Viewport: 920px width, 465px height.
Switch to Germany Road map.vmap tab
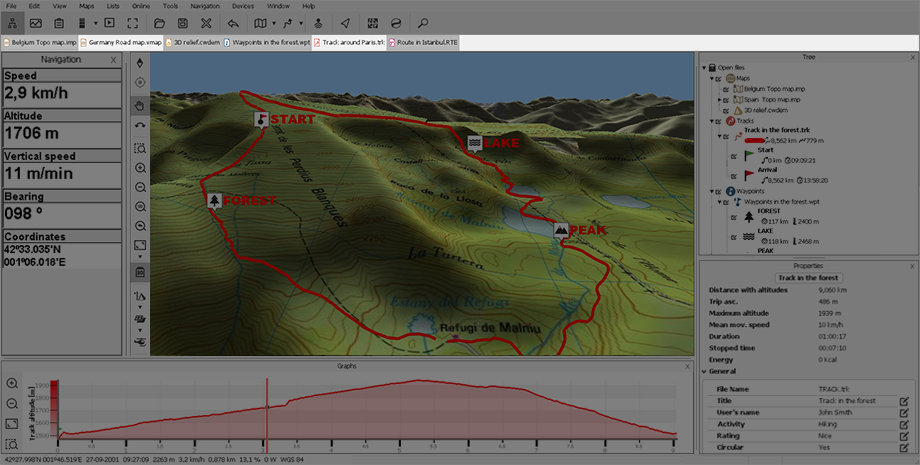[121, 43]
